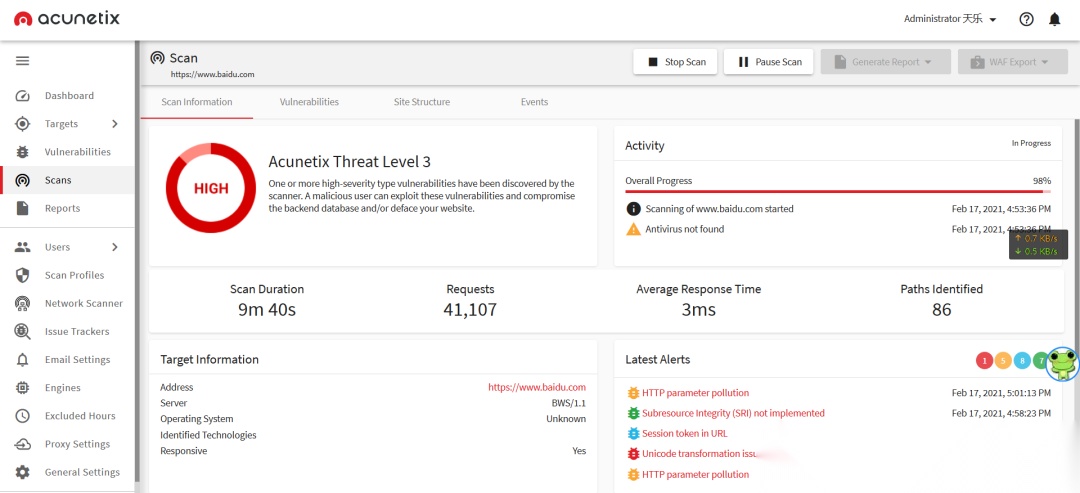Image resolution: width=1080 pixels, height=493 pixels.
Task: Click the Overall Progress bar
Action: point(838,191)
